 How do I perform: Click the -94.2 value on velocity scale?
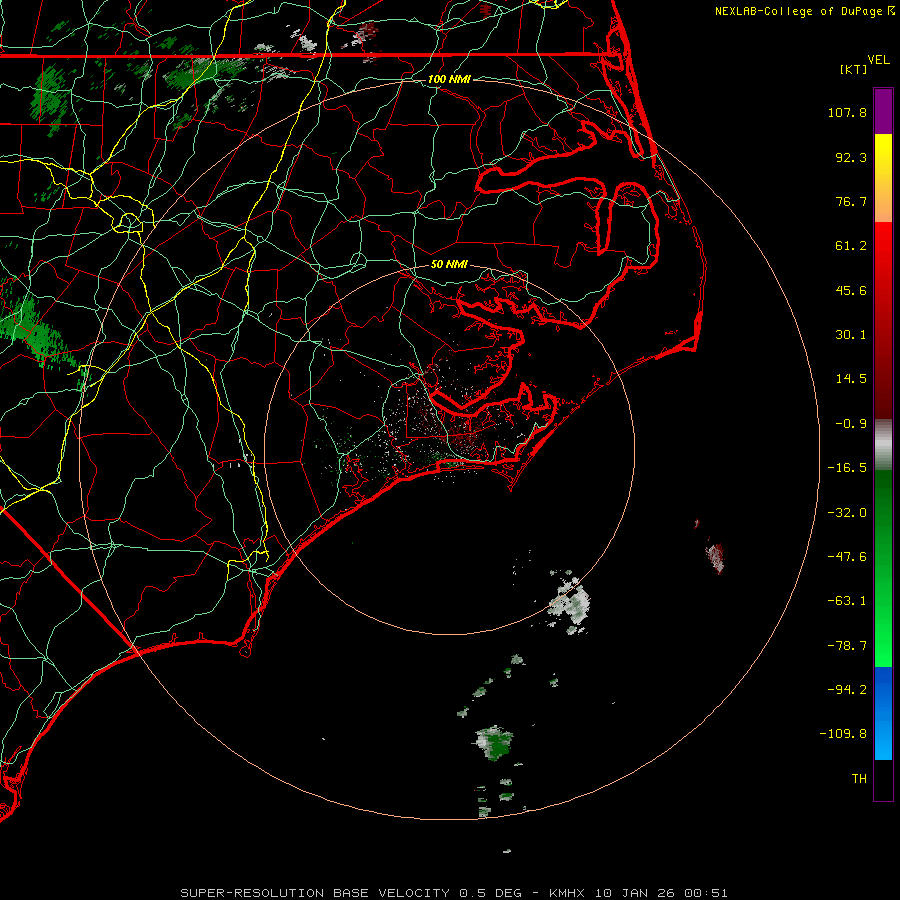[x=847, y=689]
